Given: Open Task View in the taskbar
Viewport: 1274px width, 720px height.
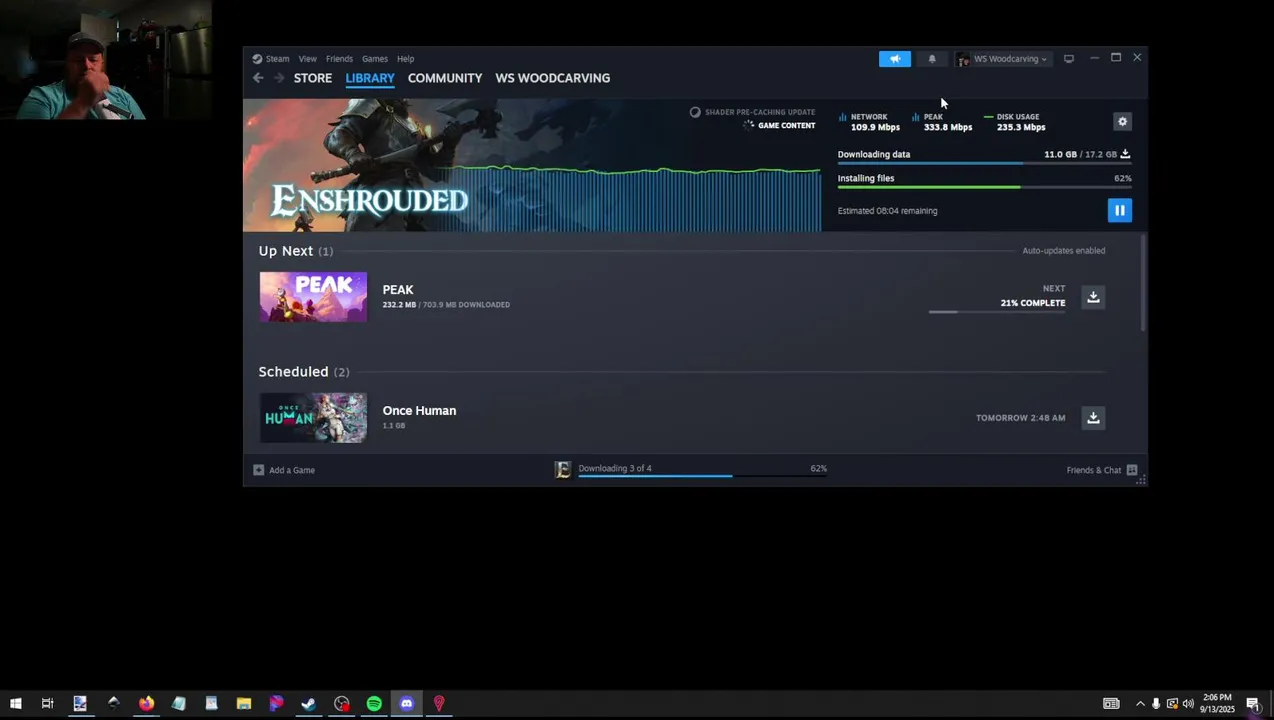Looking at the screenshot, I should tap(47, 704).
